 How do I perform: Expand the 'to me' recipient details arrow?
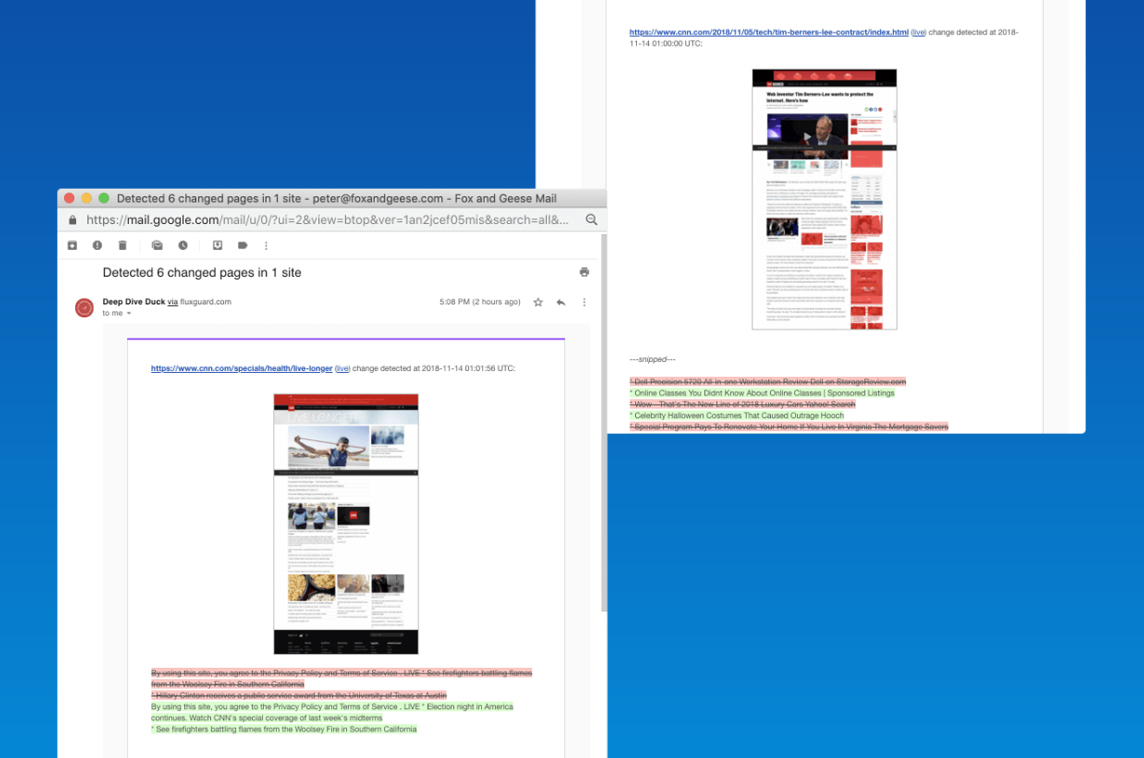129,314
